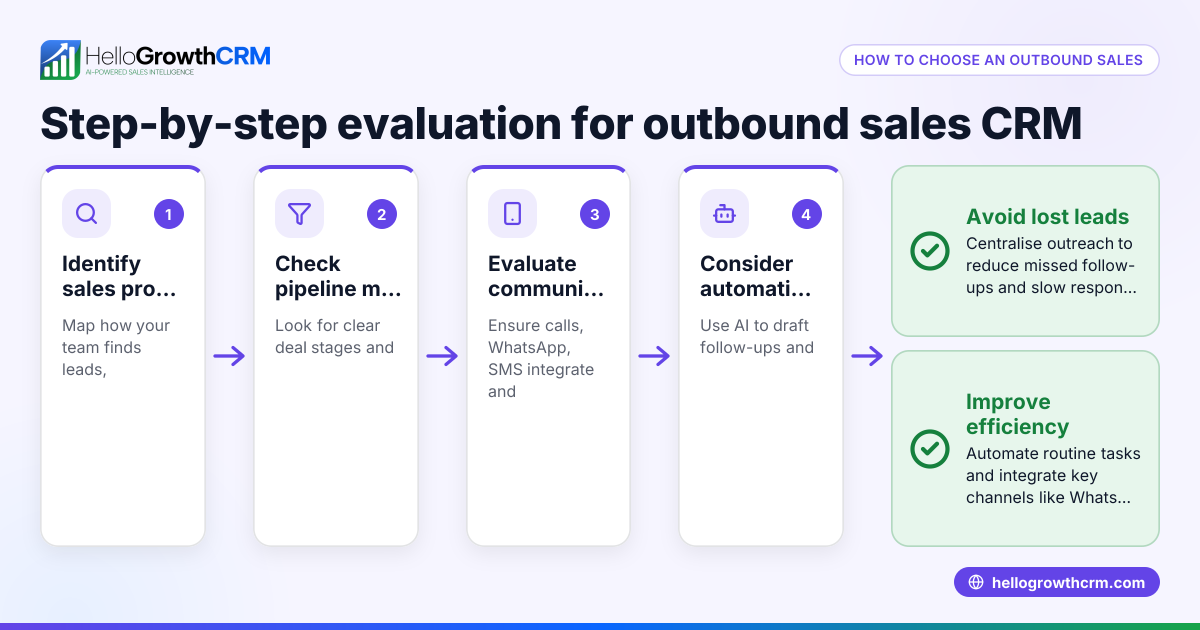Click "Map how your team finds leads" text
This screenshot has height=630, width=1200.
click(116, 347)
